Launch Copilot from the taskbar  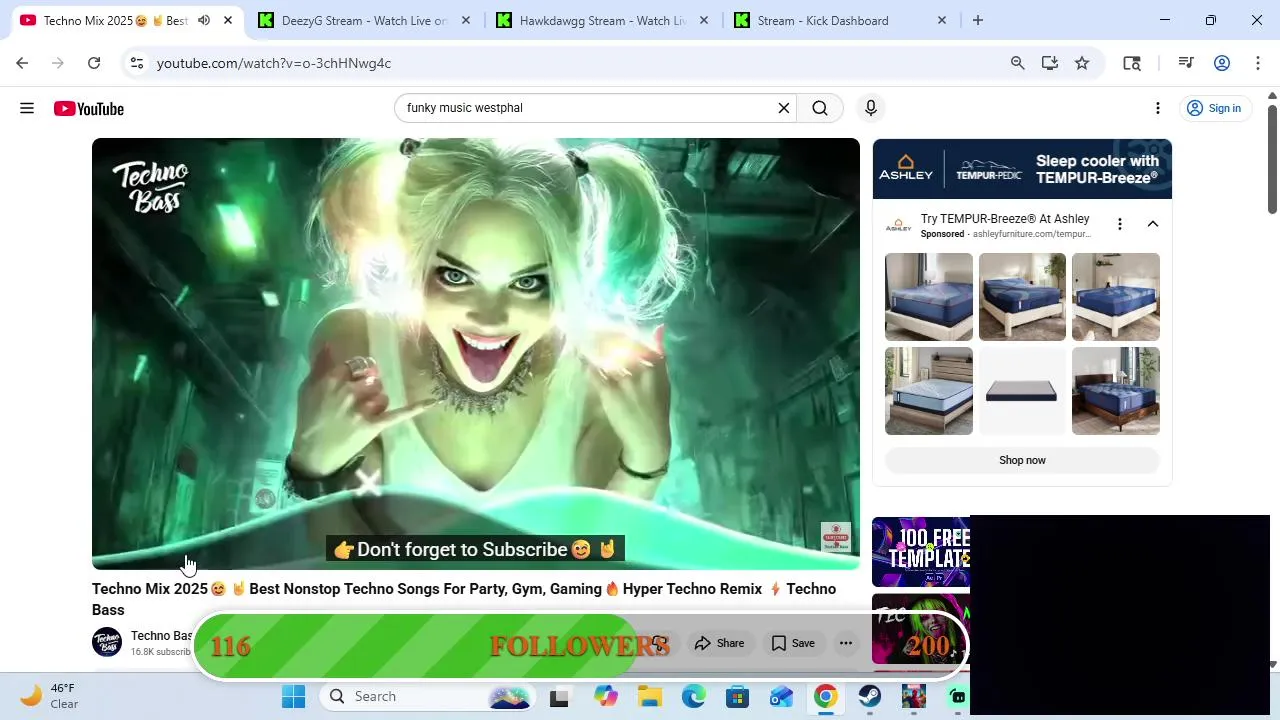tap(605, 696)
